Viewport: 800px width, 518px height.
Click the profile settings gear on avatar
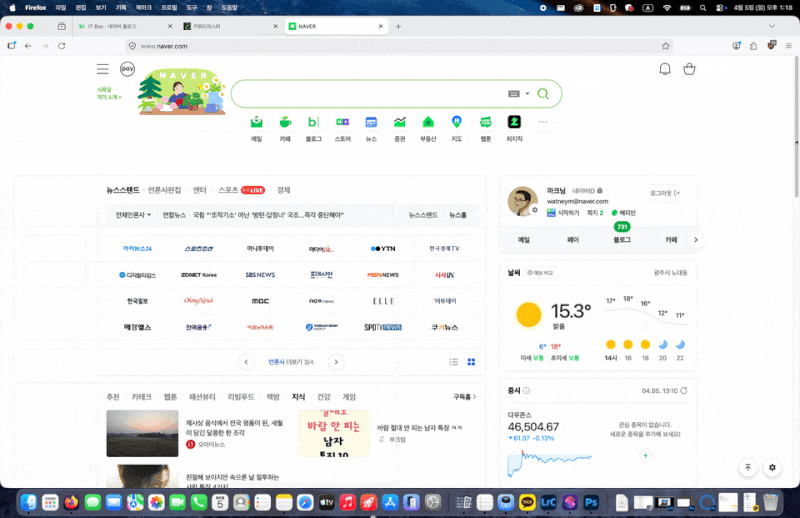[535, 210]
